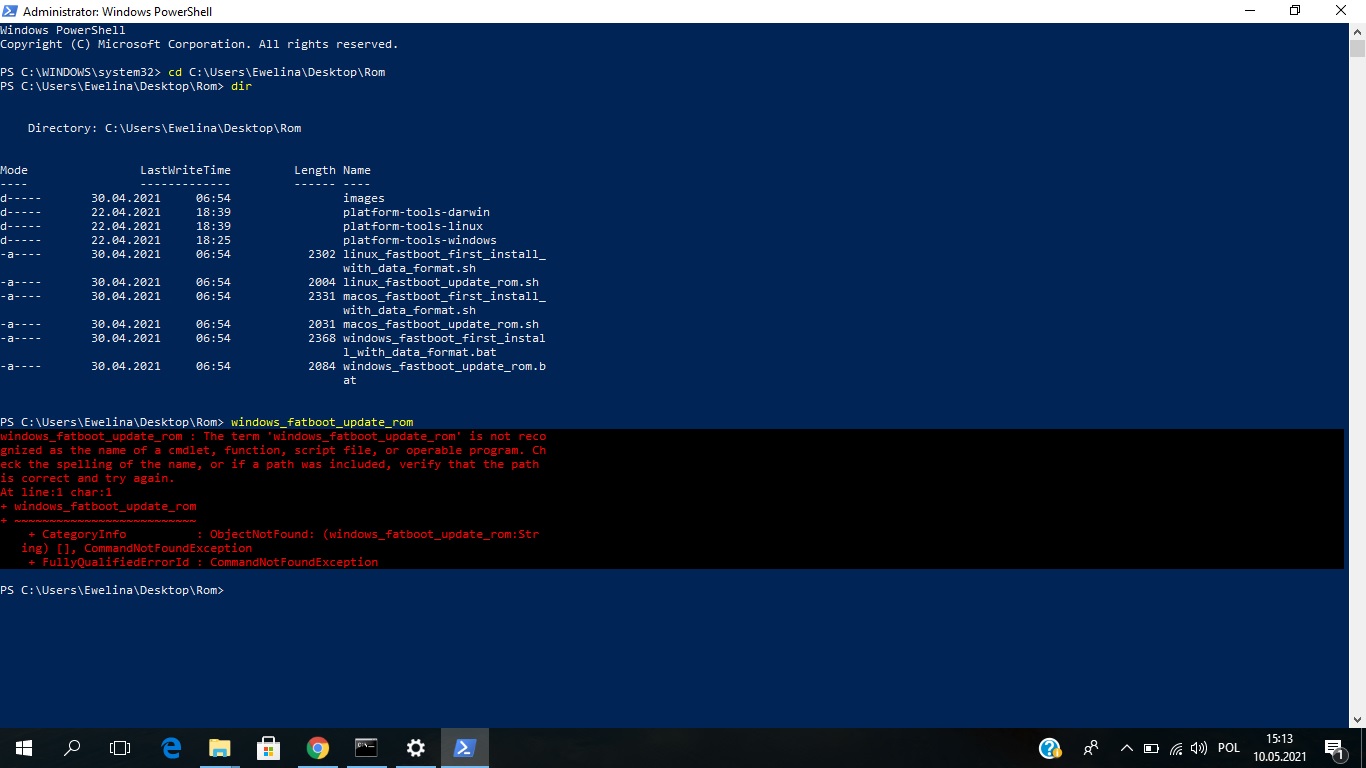Screen dimensions: 1366x768
Task: Open the clock showing 15:13
Action: pos(1280,748)
